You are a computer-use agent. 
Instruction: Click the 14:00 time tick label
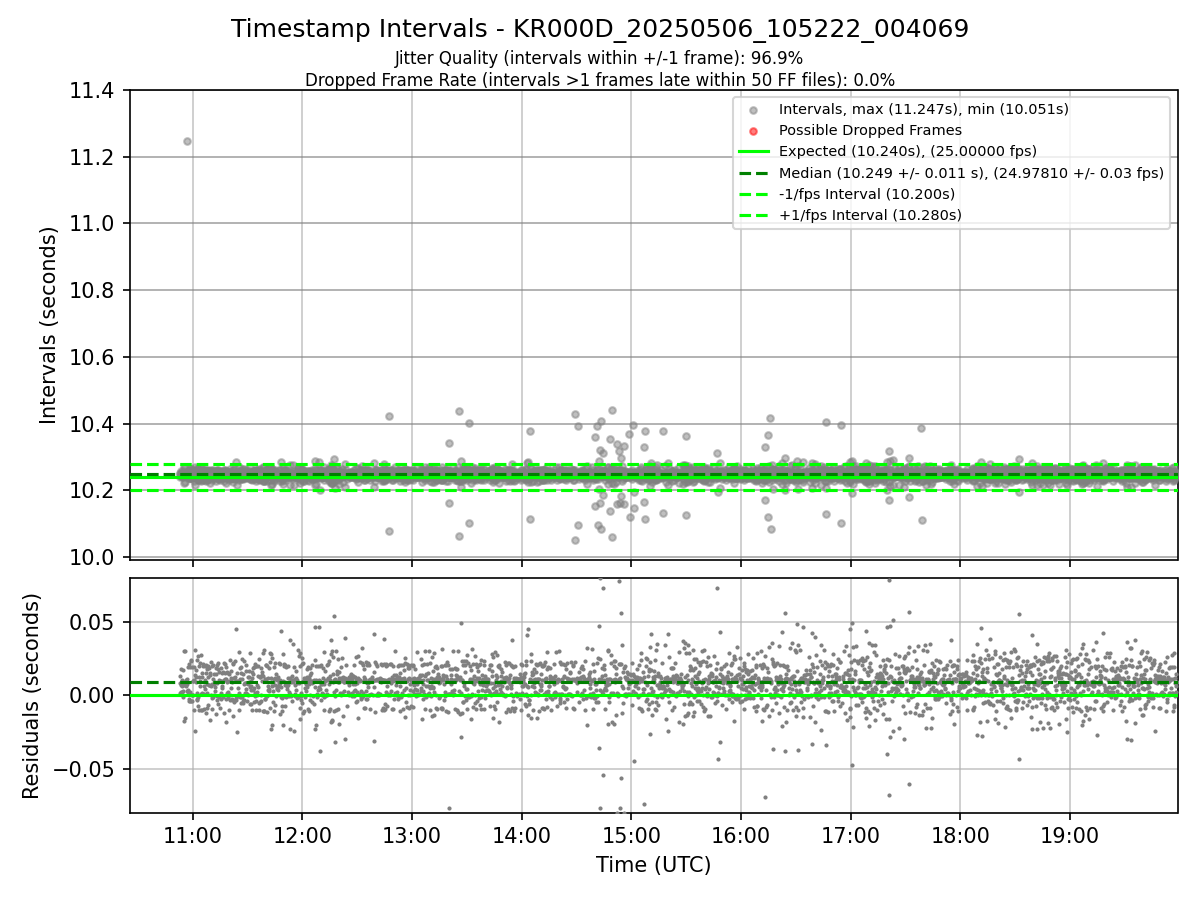[521, 834]
